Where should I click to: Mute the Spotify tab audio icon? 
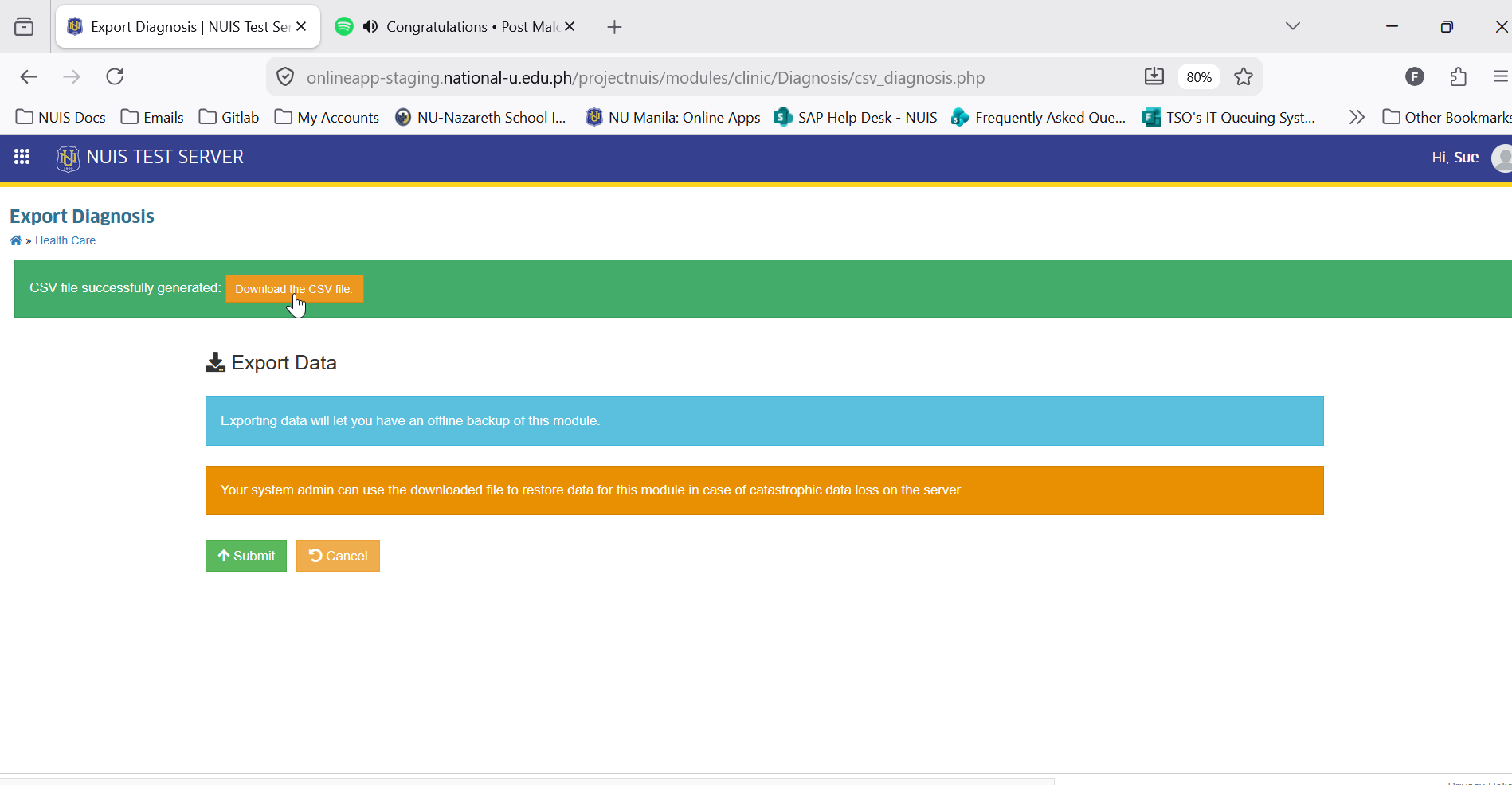pyautogui.click(x=370, y=27)
